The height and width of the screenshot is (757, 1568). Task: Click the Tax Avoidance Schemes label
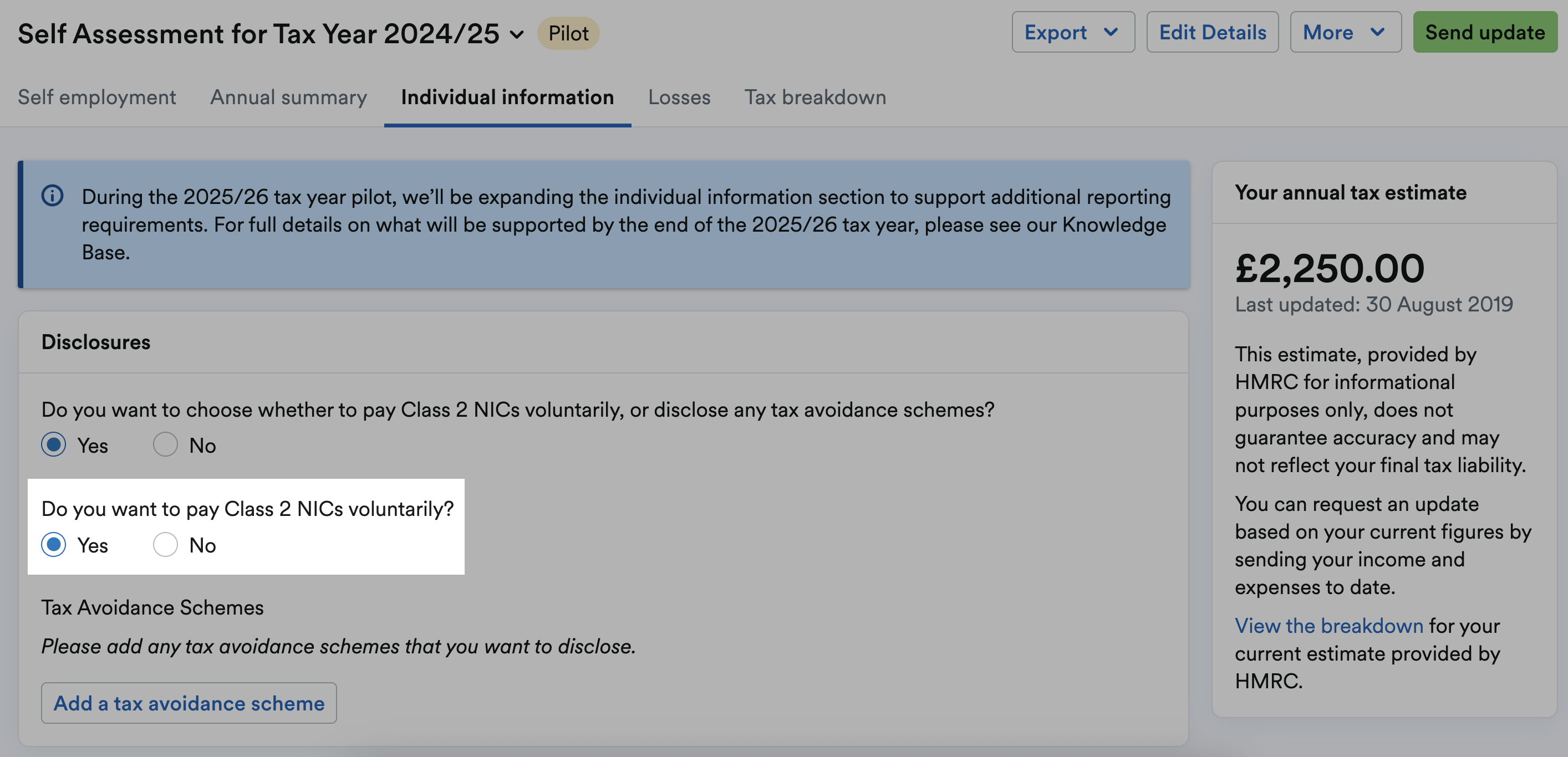[x=152, y=607]
